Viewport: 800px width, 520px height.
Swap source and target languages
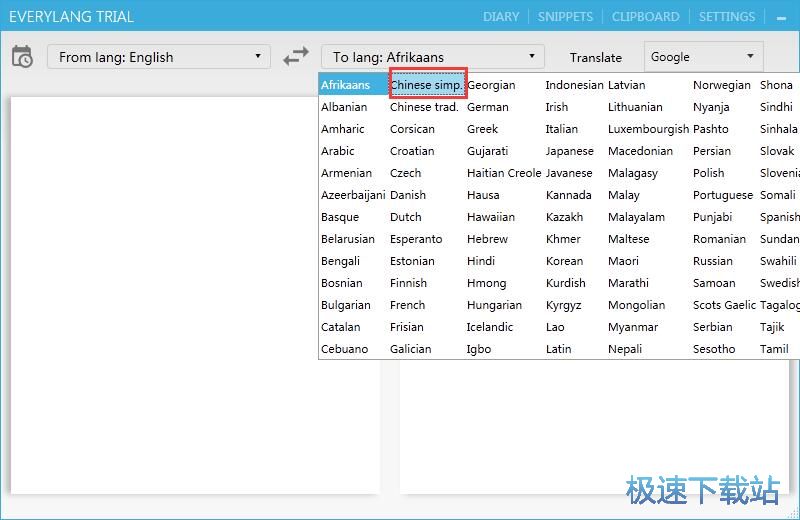(x=296, y=56)
